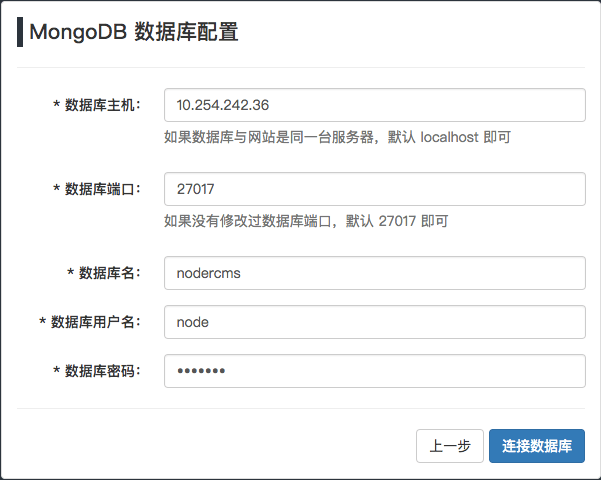Click the 数据库主机 input field

pyautogui.click(x=374, y=105)
